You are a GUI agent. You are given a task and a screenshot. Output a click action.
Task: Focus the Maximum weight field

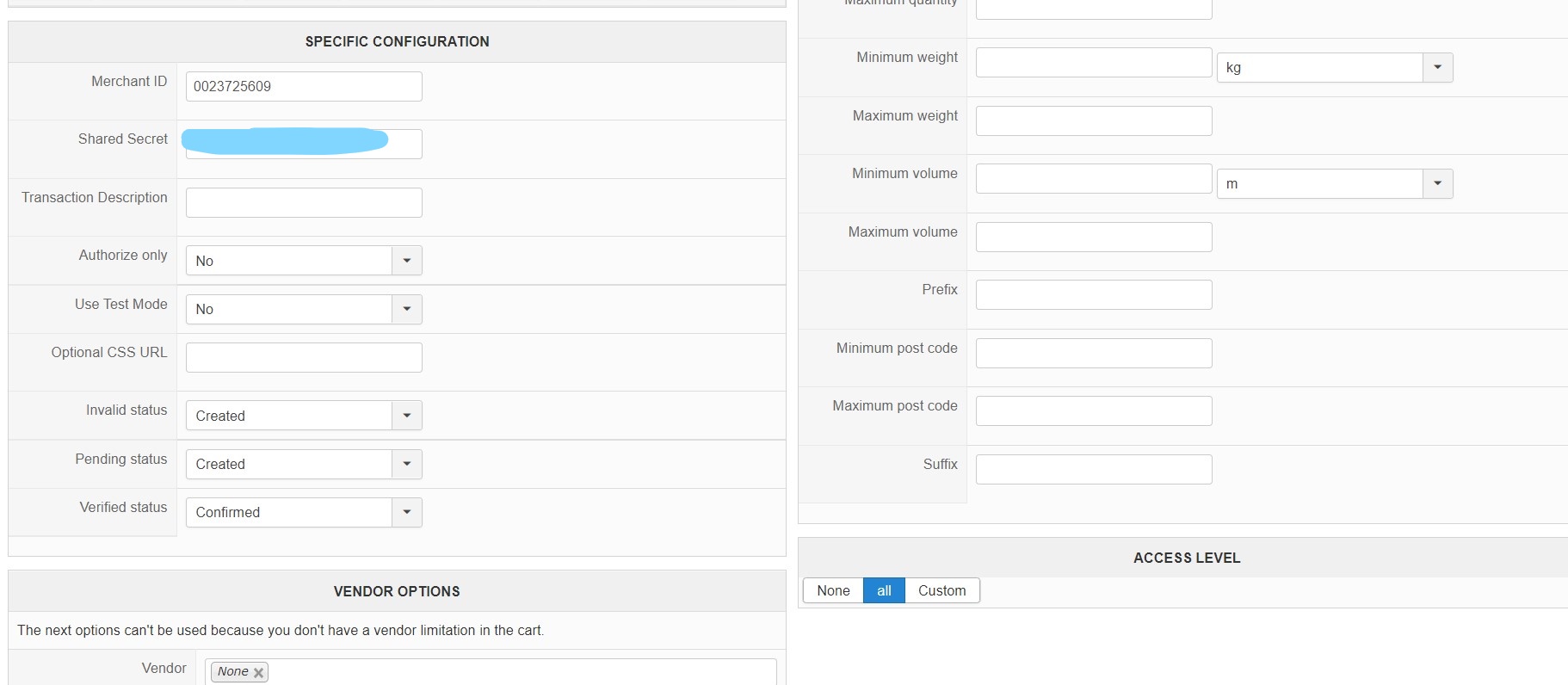(x=1093, y=120)
